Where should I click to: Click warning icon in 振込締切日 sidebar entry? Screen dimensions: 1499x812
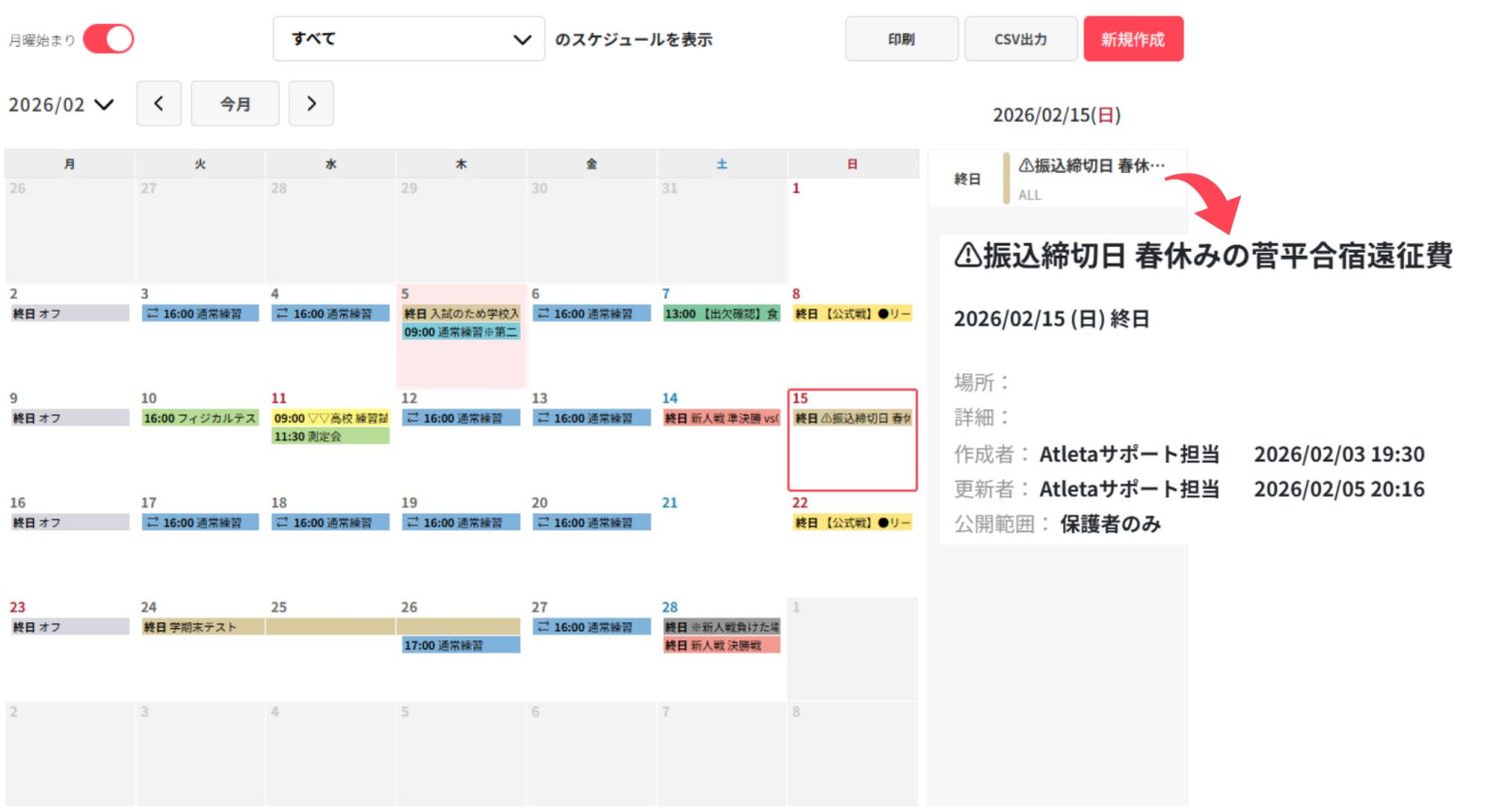pos(1025,166)
